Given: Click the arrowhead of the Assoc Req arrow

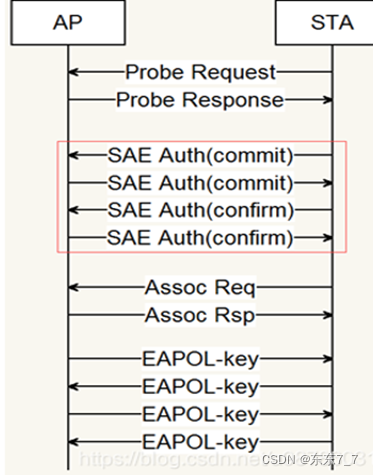Looking at the screenshot, I should pyautogui.click(x=73, y=287).
